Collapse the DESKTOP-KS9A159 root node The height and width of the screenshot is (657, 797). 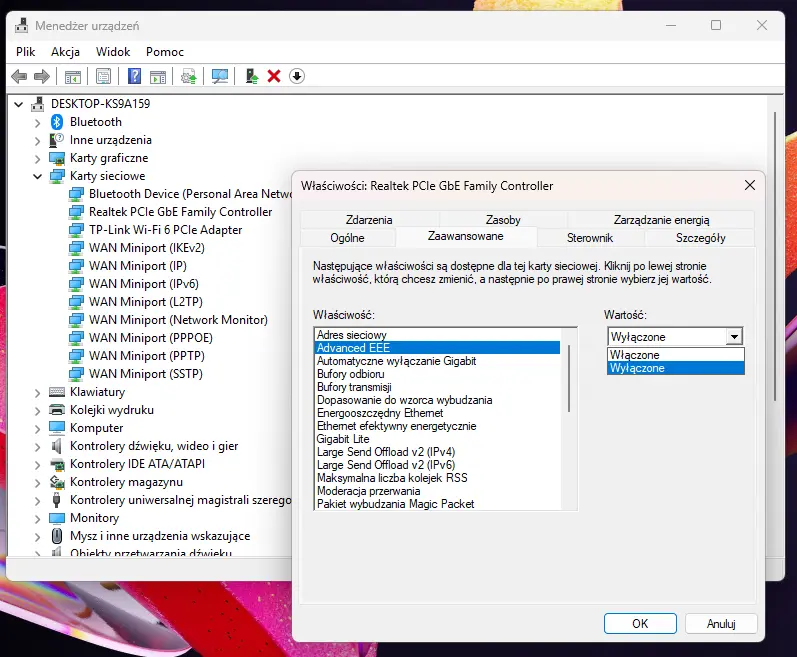pos(19,104)
